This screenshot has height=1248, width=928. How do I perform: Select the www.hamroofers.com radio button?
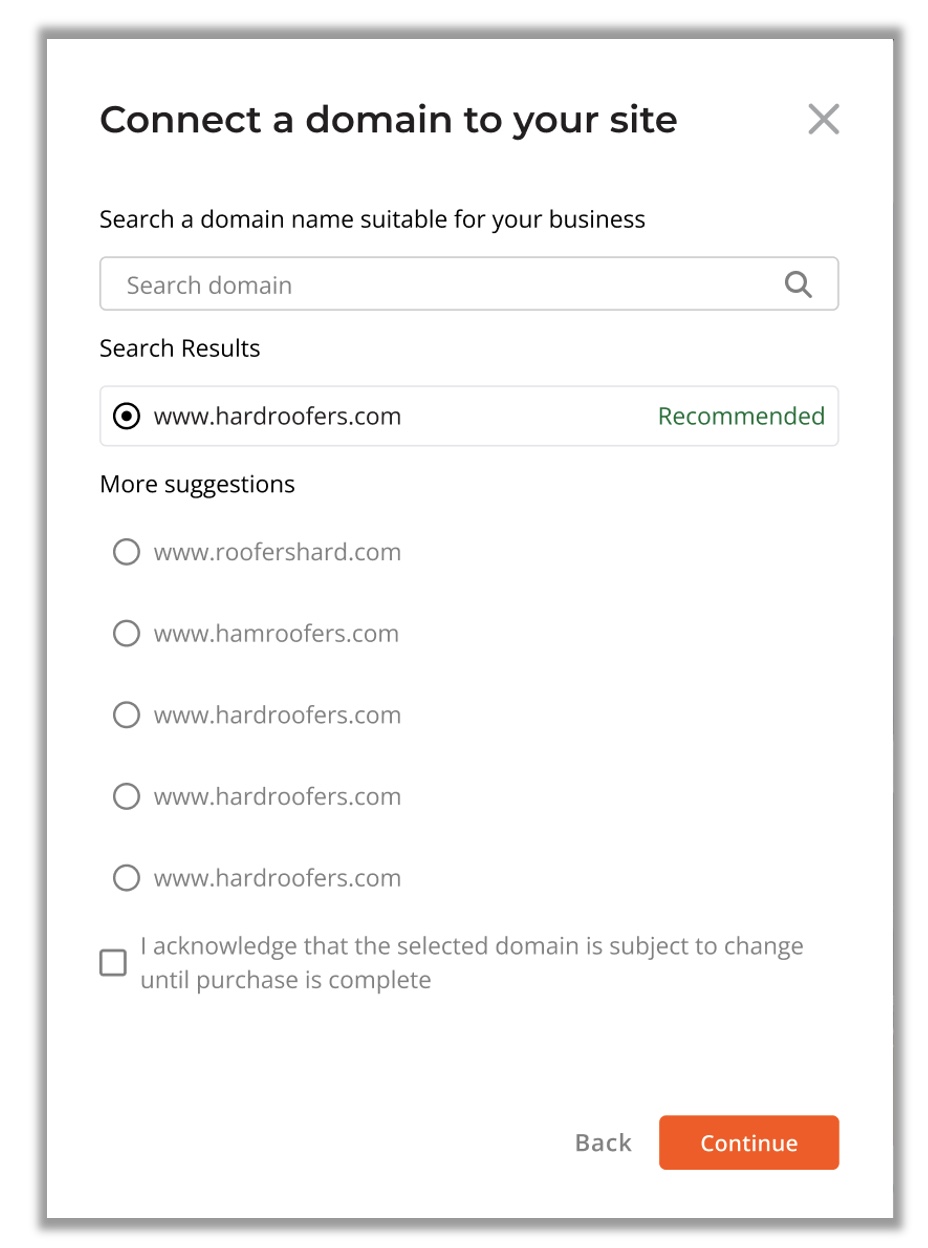pos(126,634)
